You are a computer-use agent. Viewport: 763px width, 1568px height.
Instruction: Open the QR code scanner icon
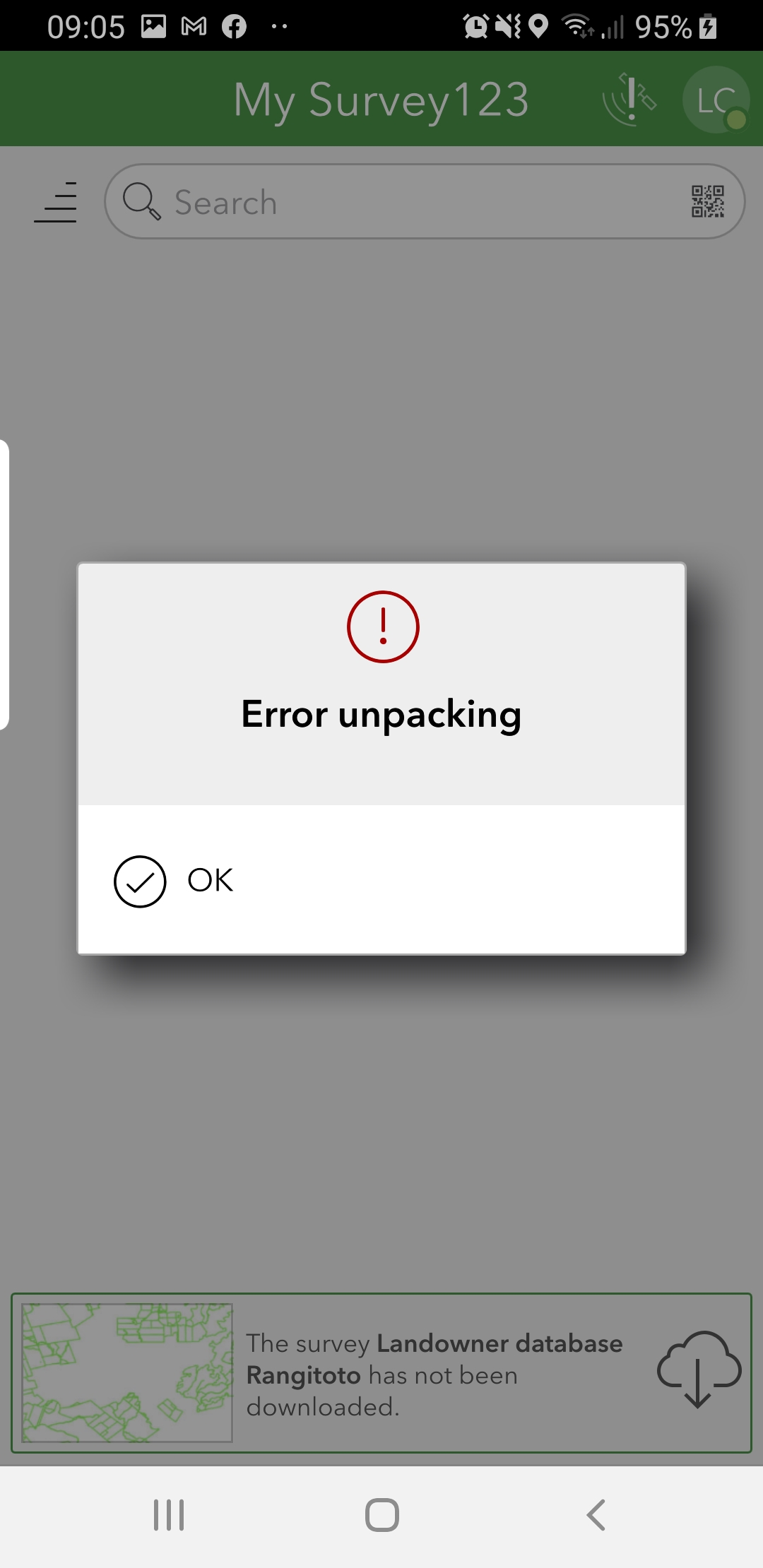click(x=707, y=202)
